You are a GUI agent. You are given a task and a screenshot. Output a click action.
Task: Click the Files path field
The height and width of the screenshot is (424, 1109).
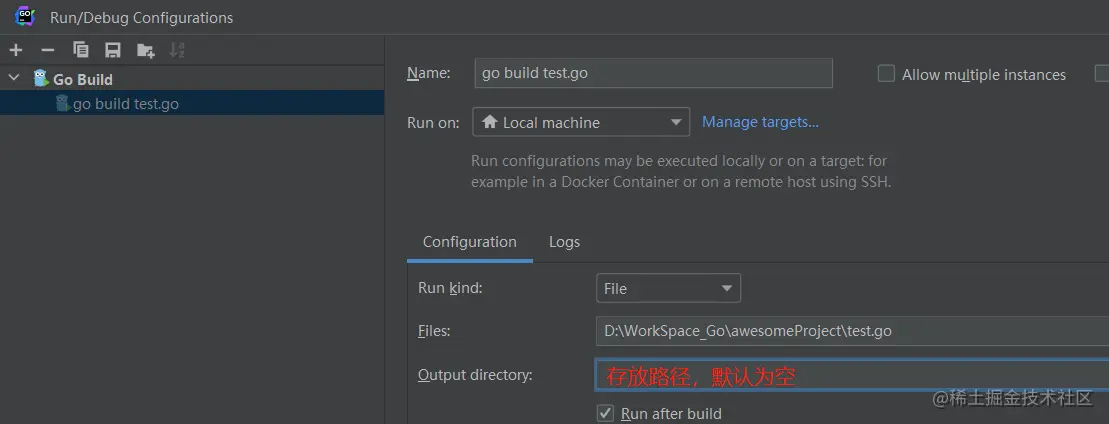pyautogui.click(x=852, y=331)
